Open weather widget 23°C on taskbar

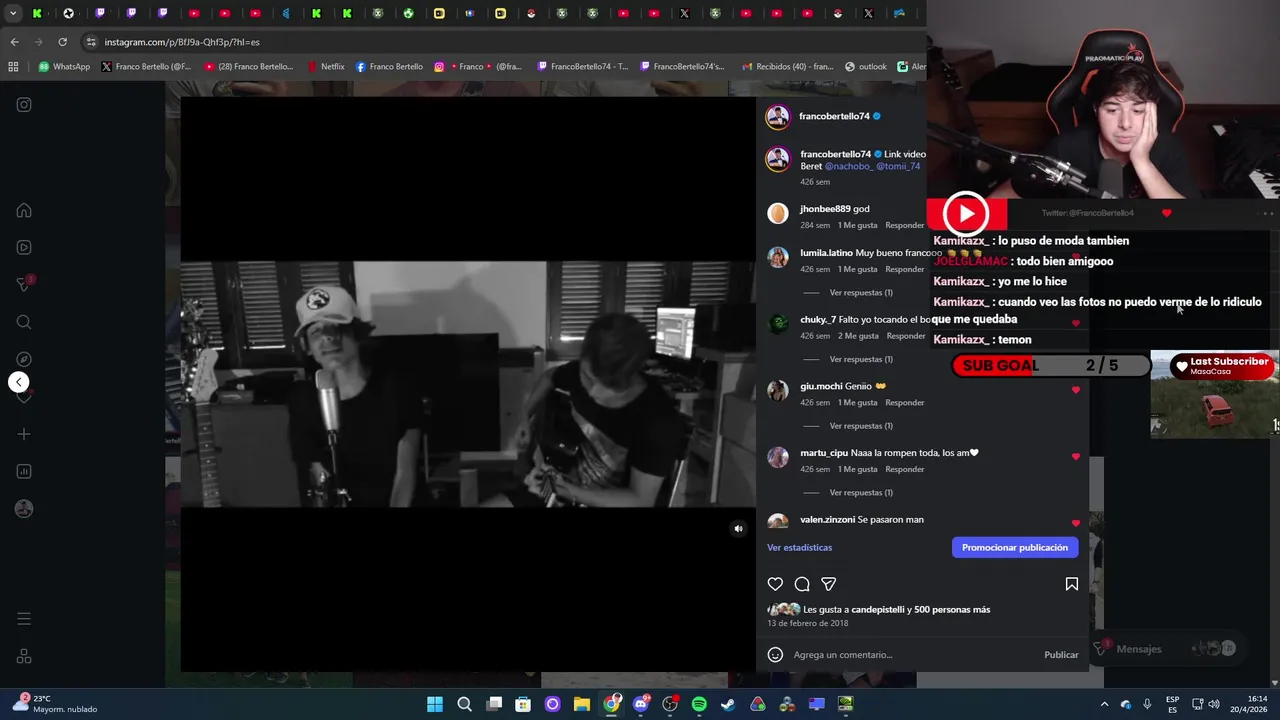tap(56, 704)
